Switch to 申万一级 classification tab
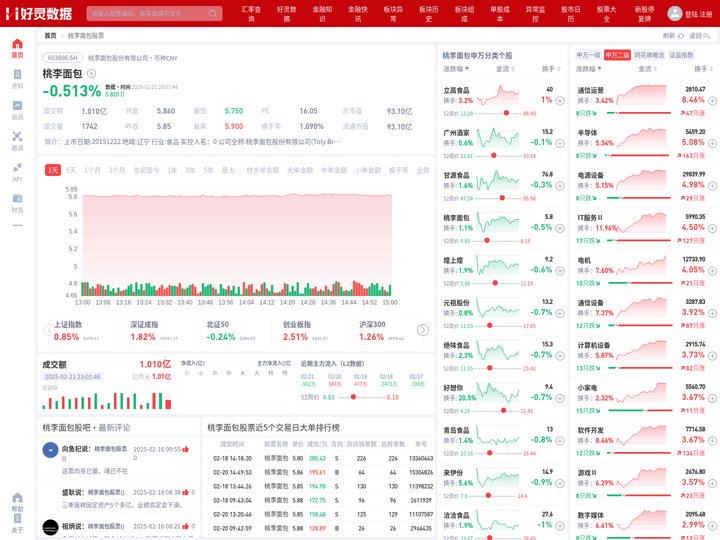 [589, 55]
